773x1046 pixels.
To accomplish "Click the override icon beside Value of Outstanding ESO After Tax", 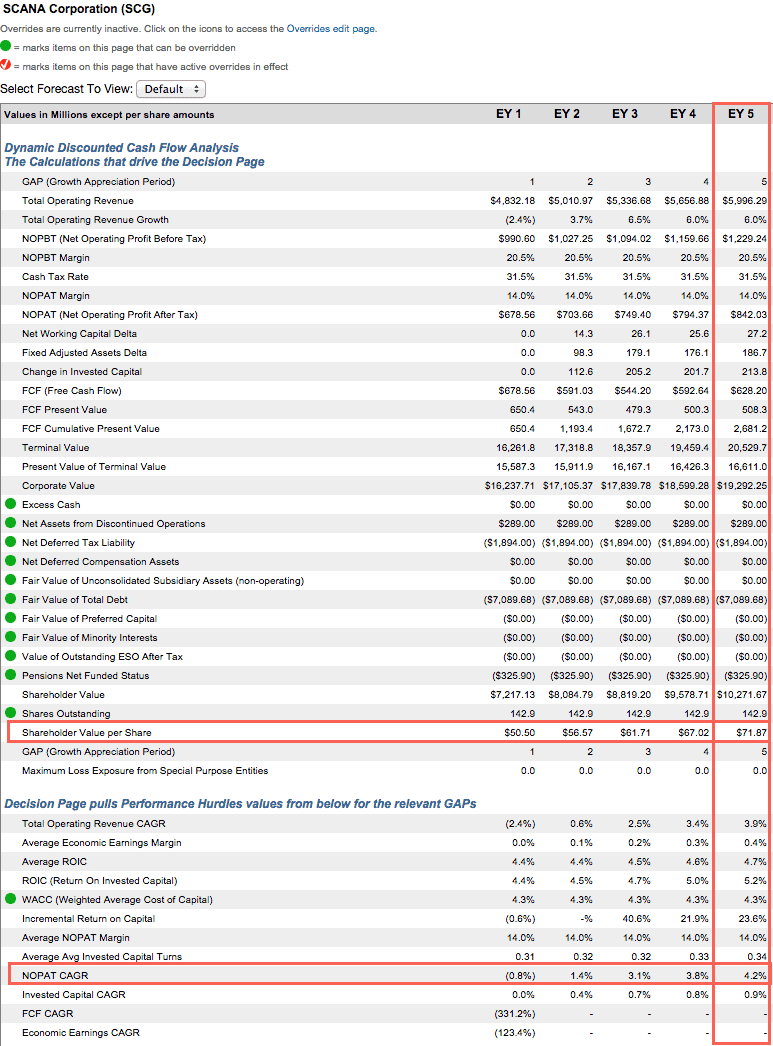I will 10,656.
